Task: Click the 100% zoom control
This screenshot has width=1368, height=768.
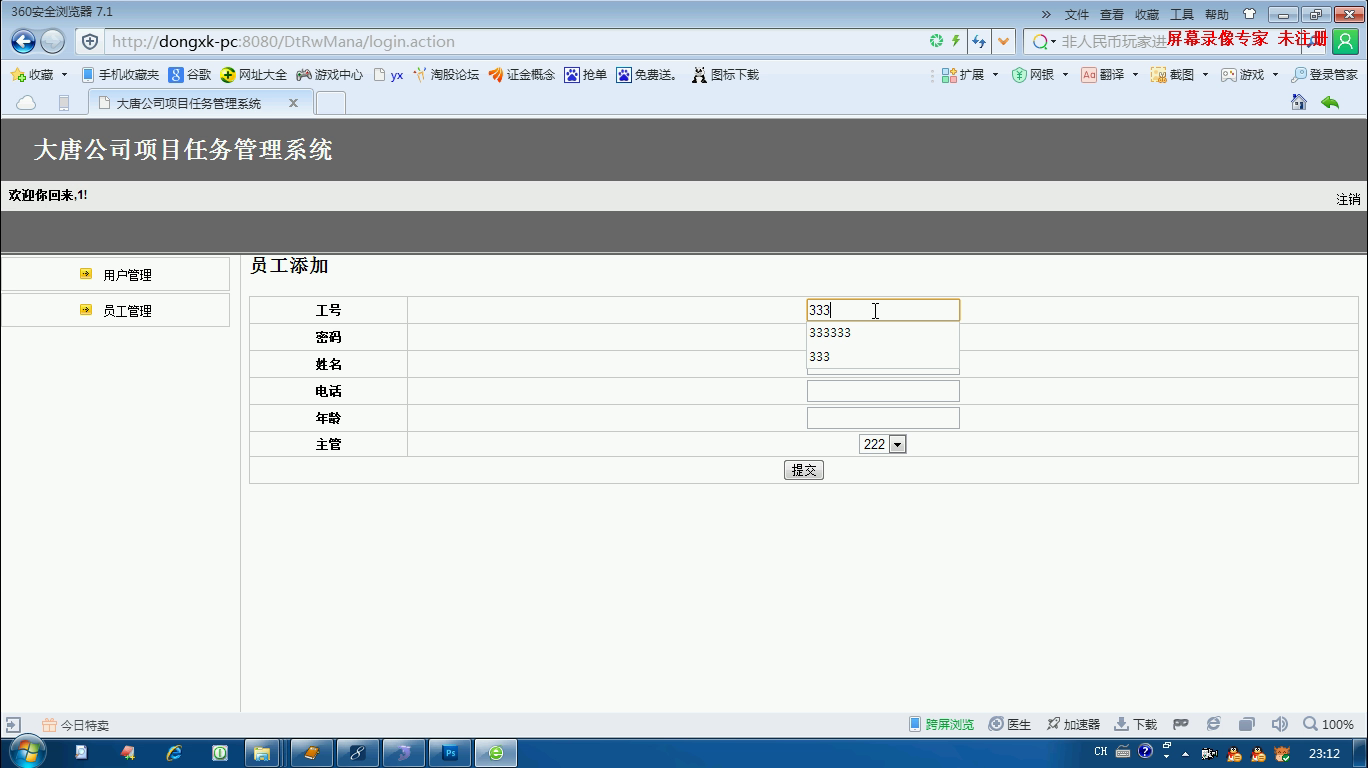Action: (x=1328, y=724)
